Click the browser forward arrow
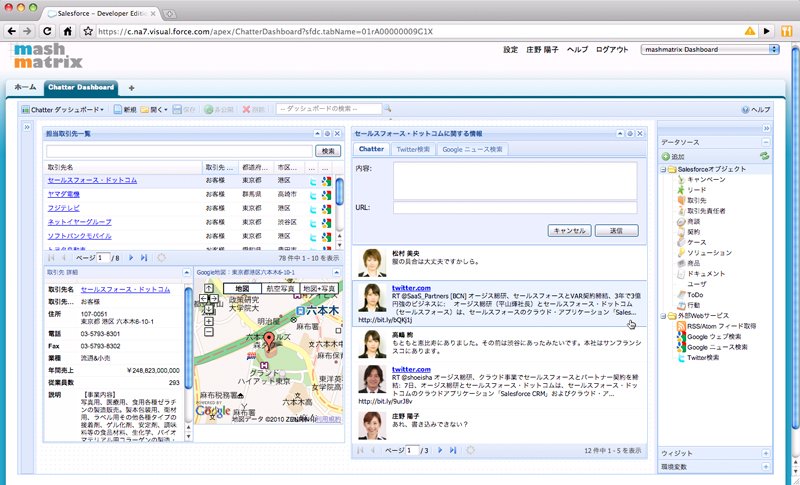 click(27, 31)
